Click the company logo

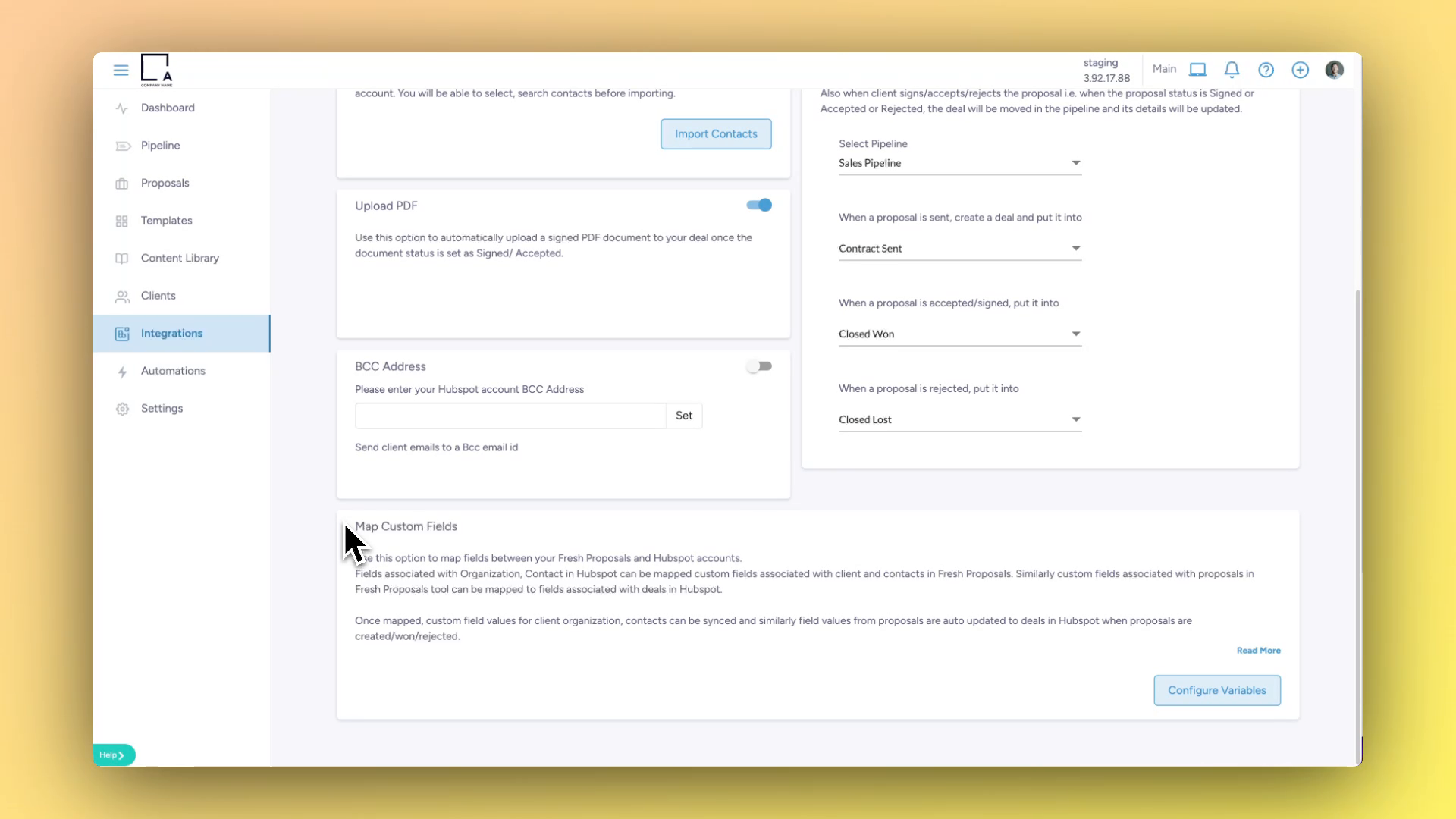(156, 70)
